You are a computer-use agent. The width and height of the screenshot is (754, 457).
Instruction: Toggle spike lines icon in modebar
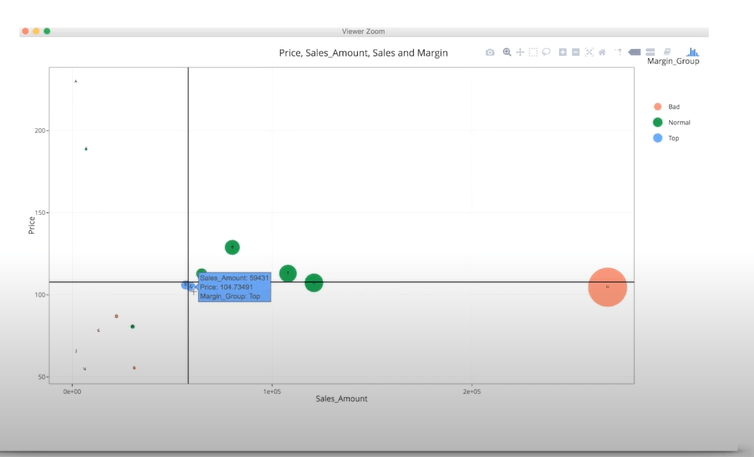point(618,52)
